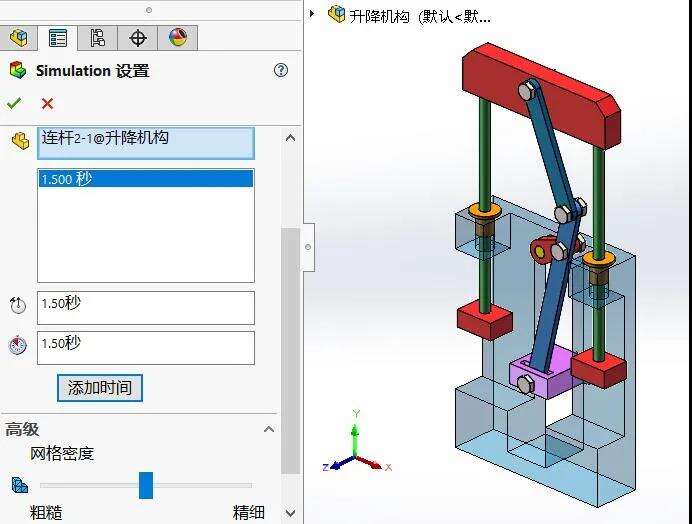Click the 粗糙 coarse label
This screenshot has height=524, width=692.
(x=46, y=513)
